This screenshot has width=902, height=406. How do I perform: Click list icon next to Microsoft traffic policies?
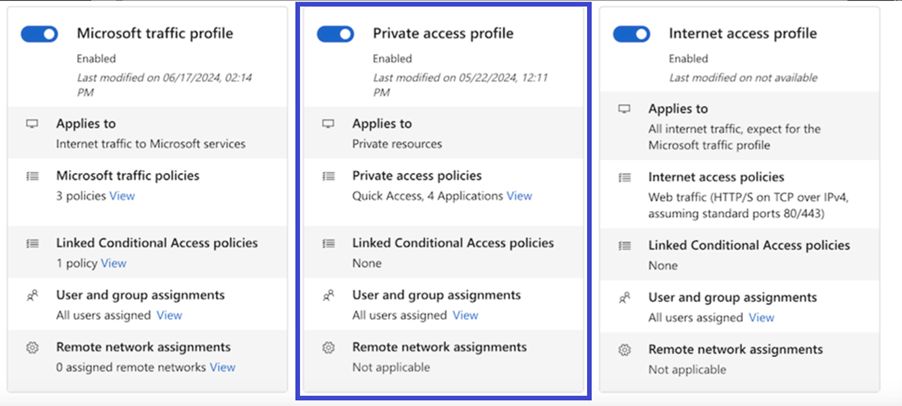[32, 176]
